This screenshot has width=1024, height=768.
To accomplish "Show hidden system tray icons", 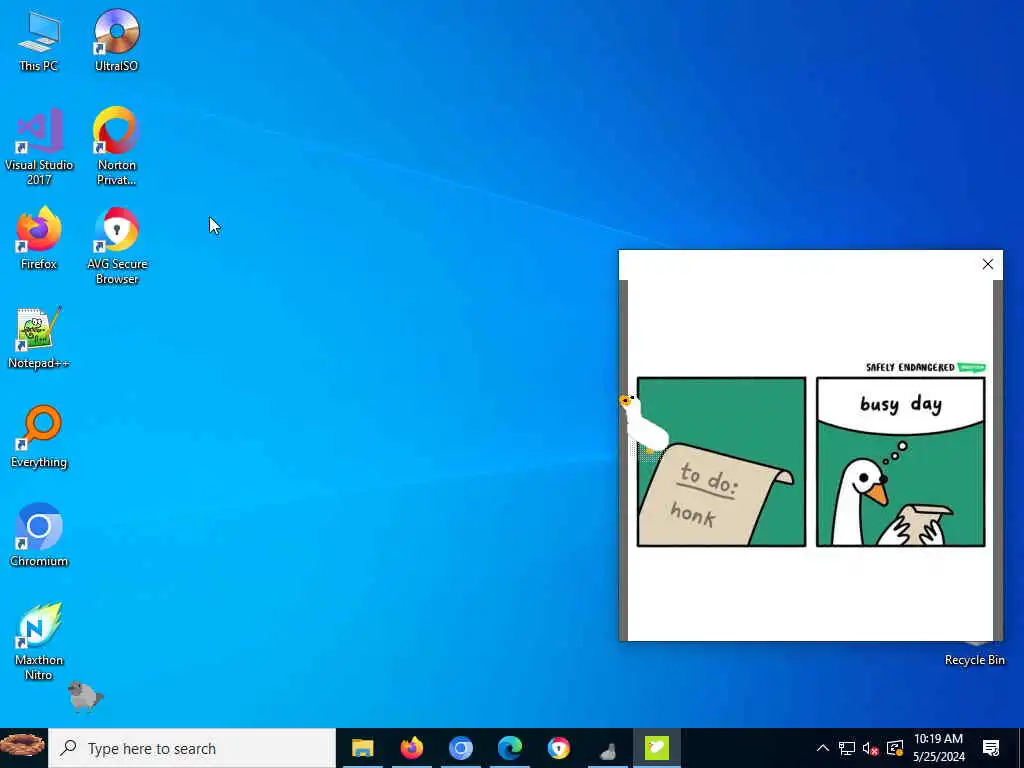I will tap(823, 748).
